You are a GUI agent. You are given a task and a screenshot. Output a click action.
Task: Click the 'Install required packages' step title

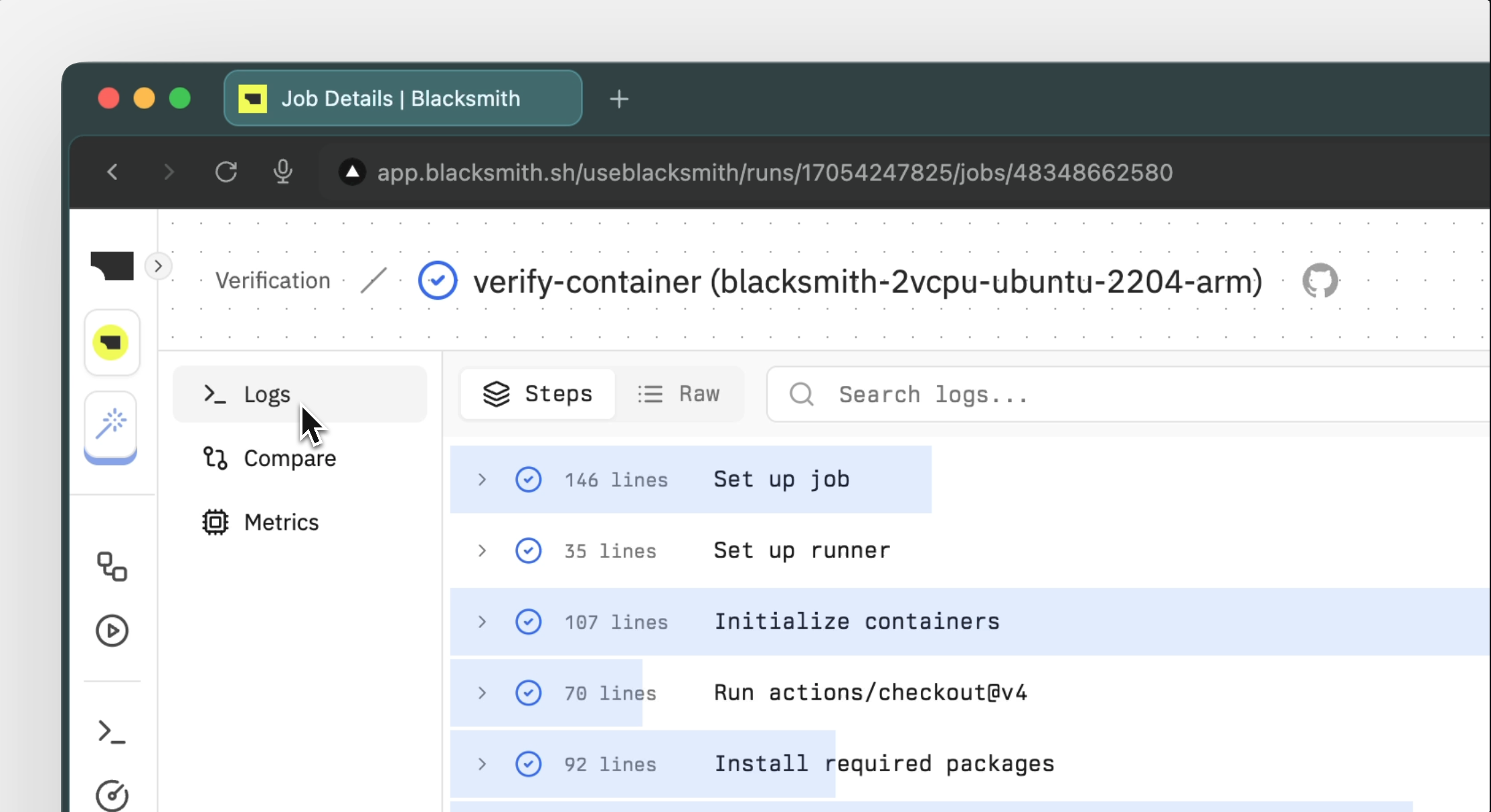[x=884, y=764]
